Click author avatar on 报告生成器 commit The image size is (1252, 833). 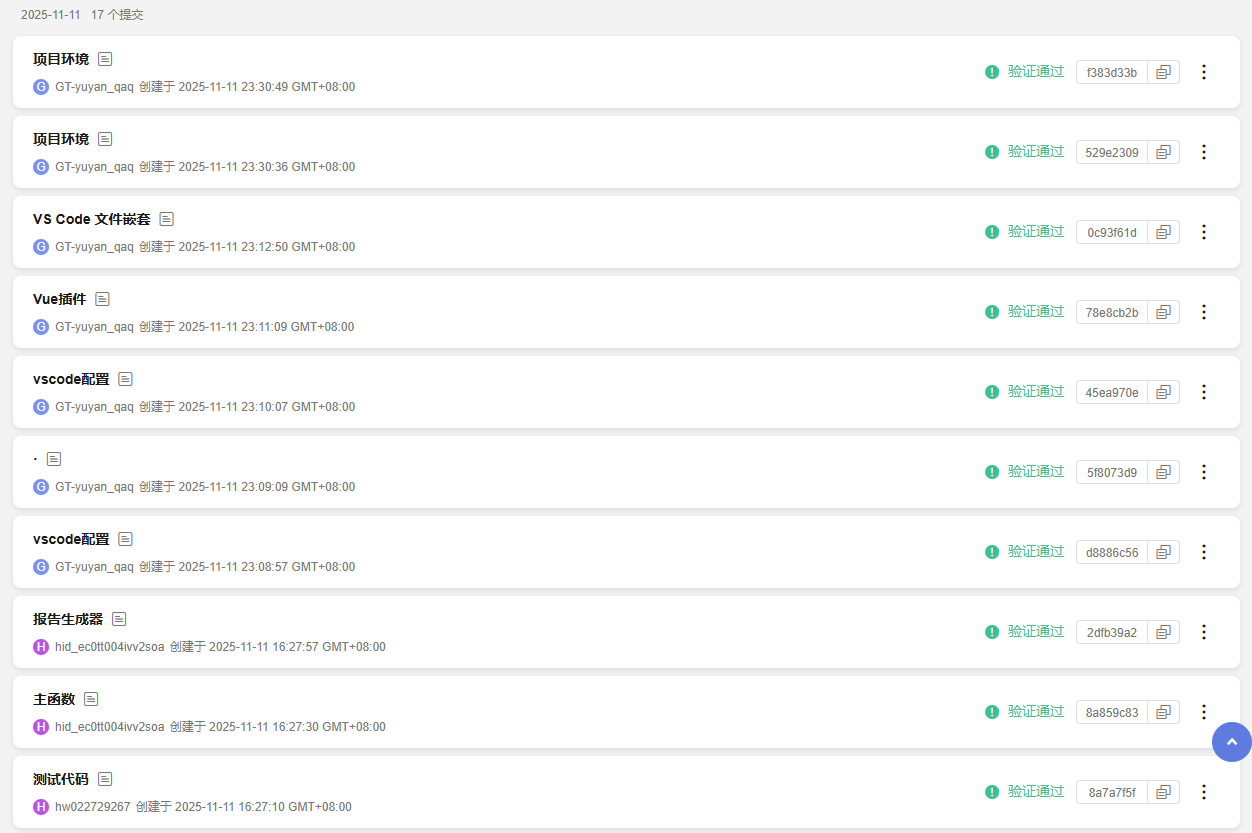tap(41, 647)
